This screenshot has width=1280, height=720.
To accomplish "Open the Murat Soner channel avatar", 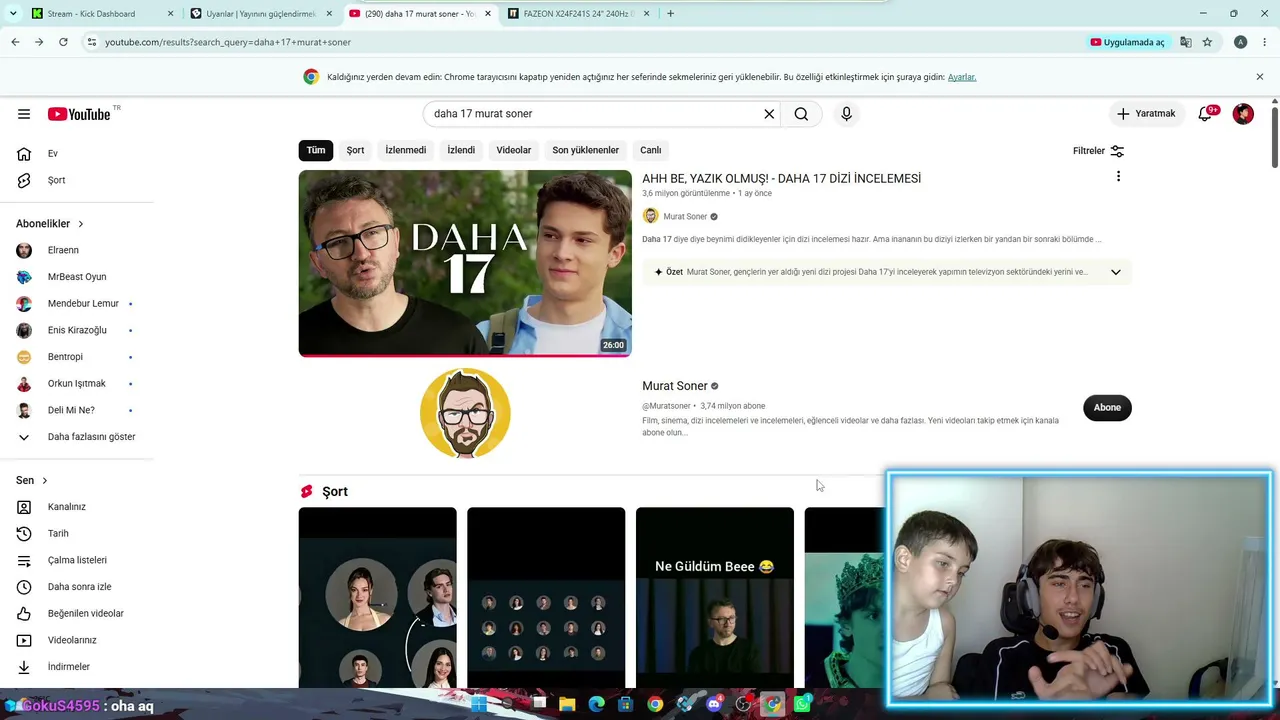I will [x=465, y=413].
